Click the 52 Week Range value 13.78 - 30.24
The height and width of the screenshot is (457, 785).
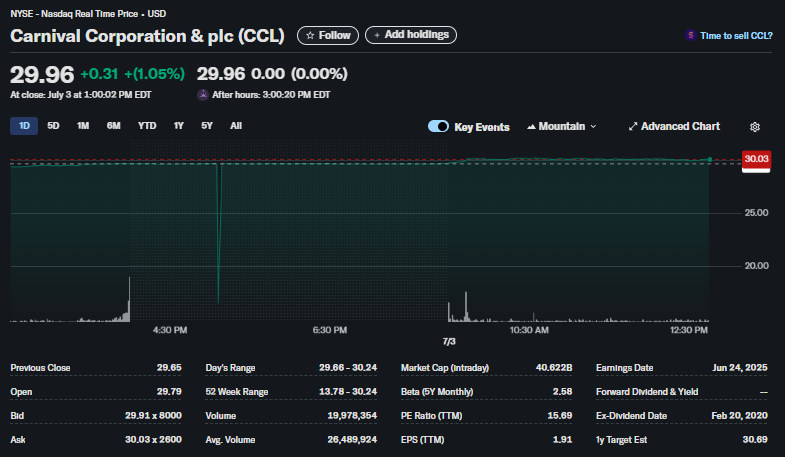348,391
